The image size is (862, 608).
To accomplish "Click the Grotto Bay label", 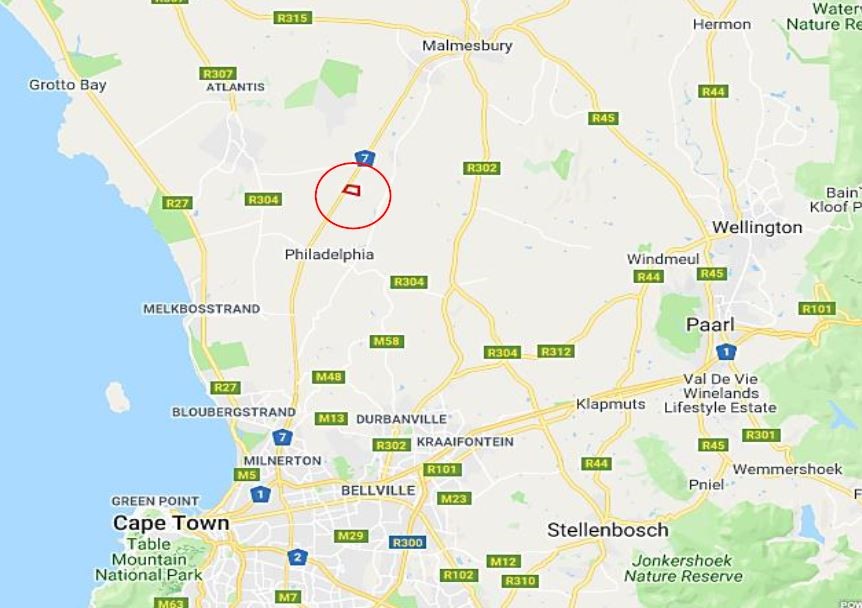I will (68, 85).
